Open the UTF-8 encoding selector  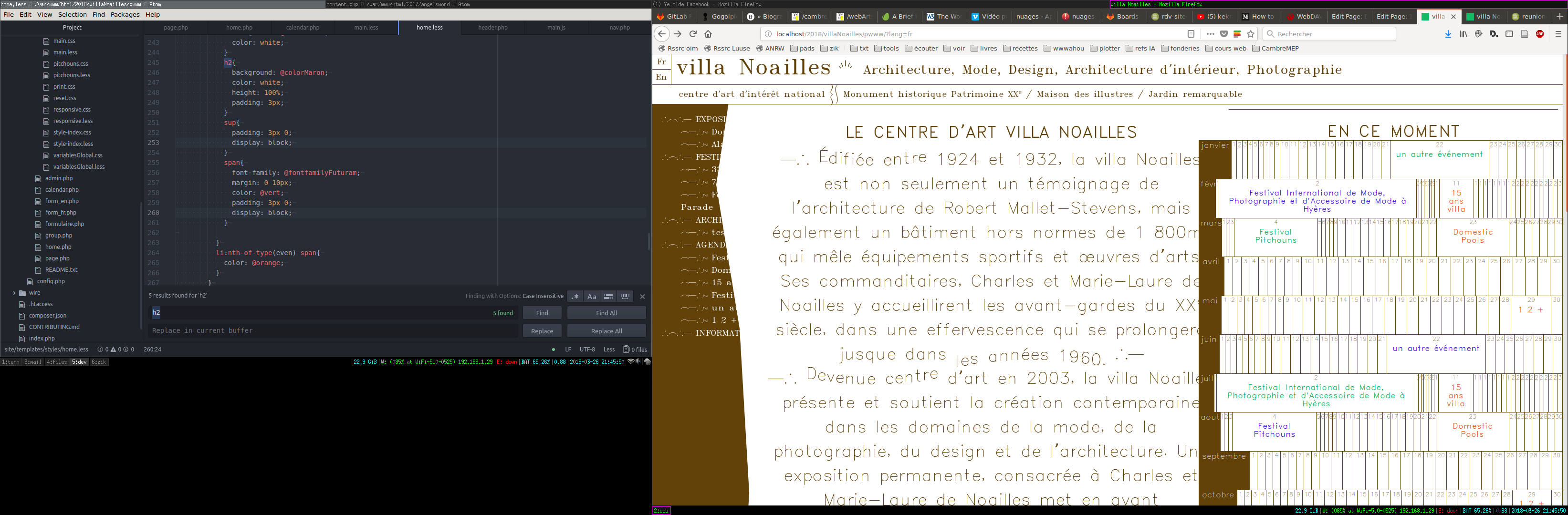coord(587,350)
